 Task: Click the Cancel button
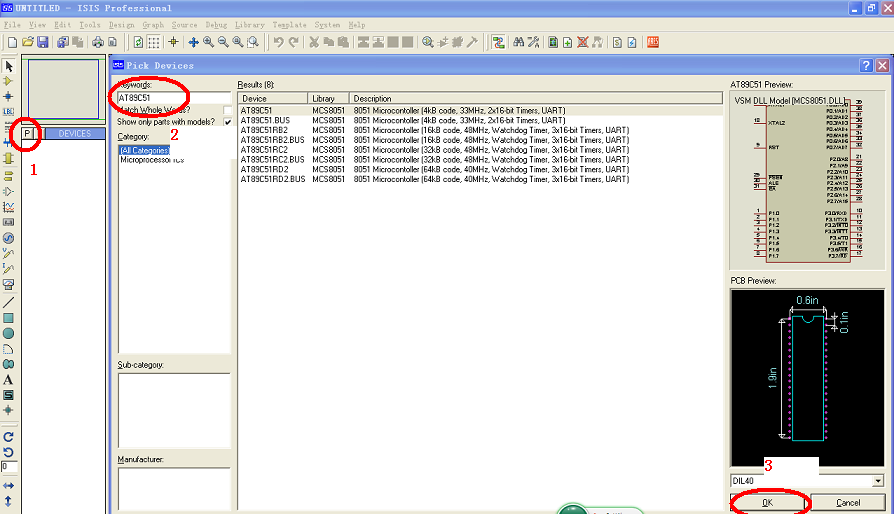point(847,502)
